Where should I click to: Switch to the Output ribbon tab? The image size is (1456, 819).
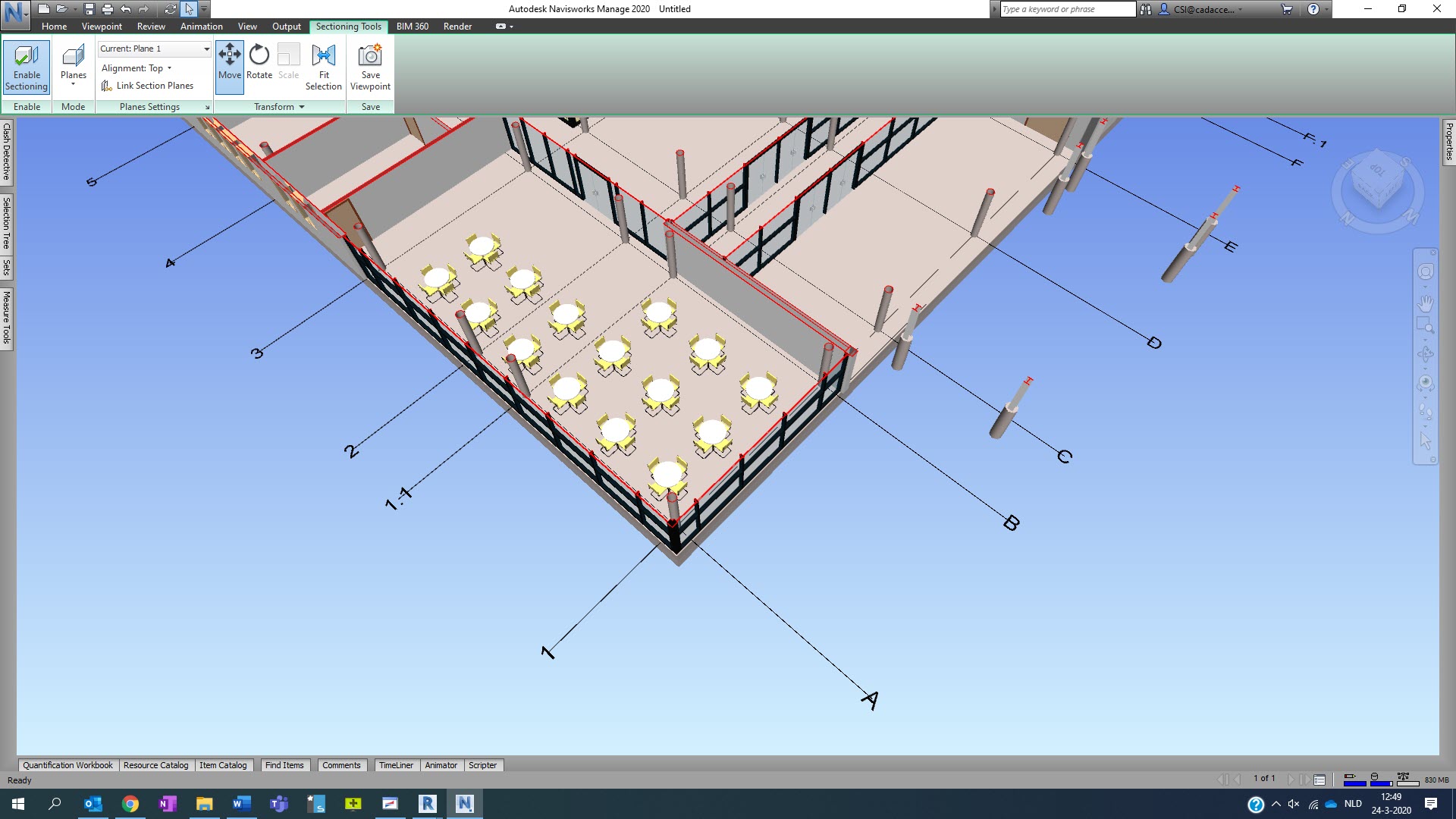(x=286, y=27)
